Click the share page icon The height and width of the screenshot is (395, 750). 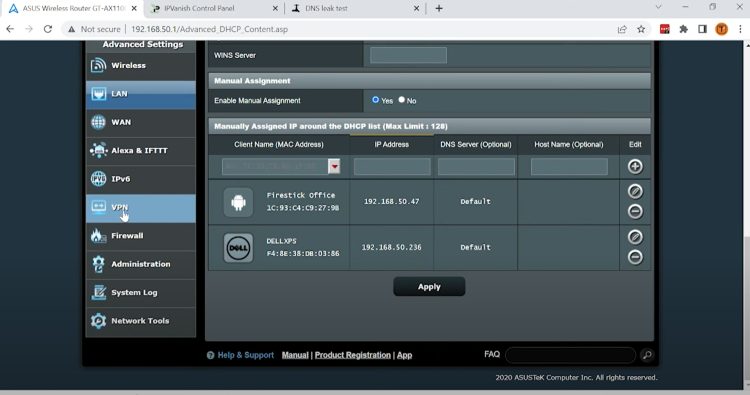point(622,29)
